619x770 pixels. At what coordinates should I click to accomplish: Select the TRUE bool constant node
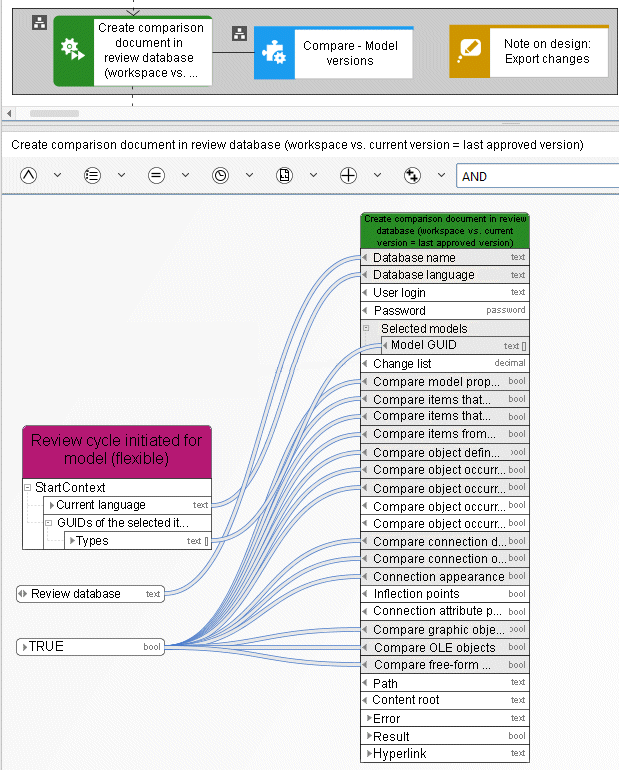(x=90, y=647)
